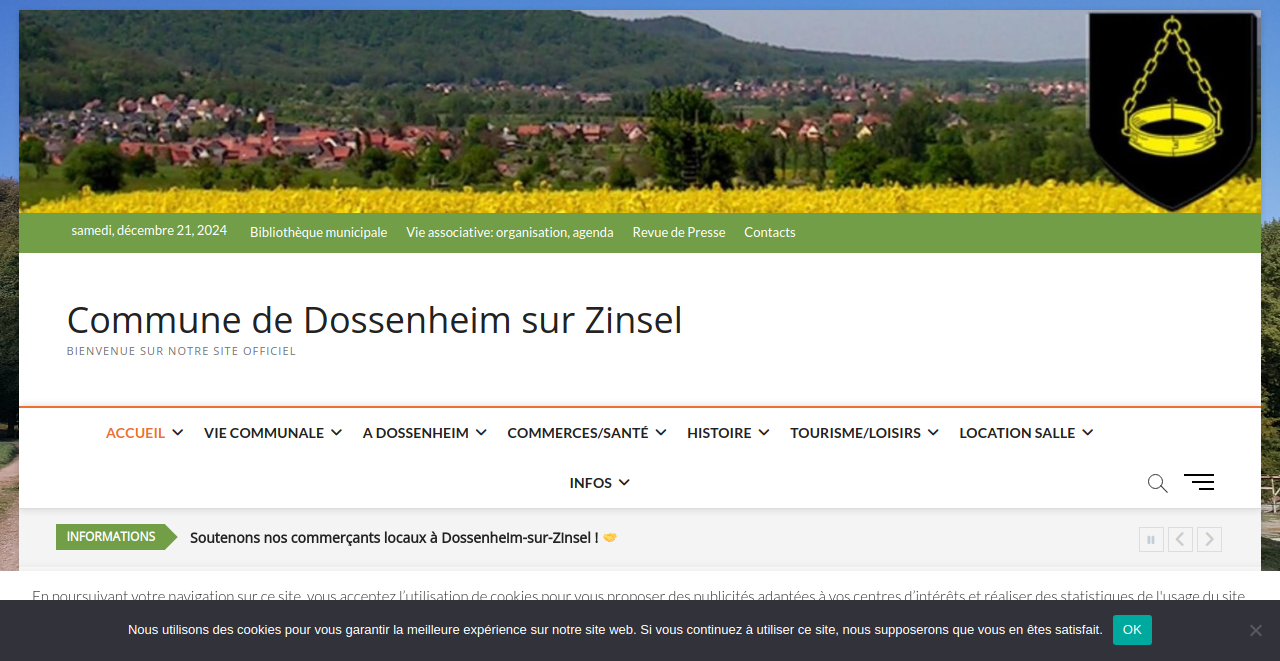Open the TOURISME/LOISIRS menu item
The image size is (1280, 661).
point(856,433)
